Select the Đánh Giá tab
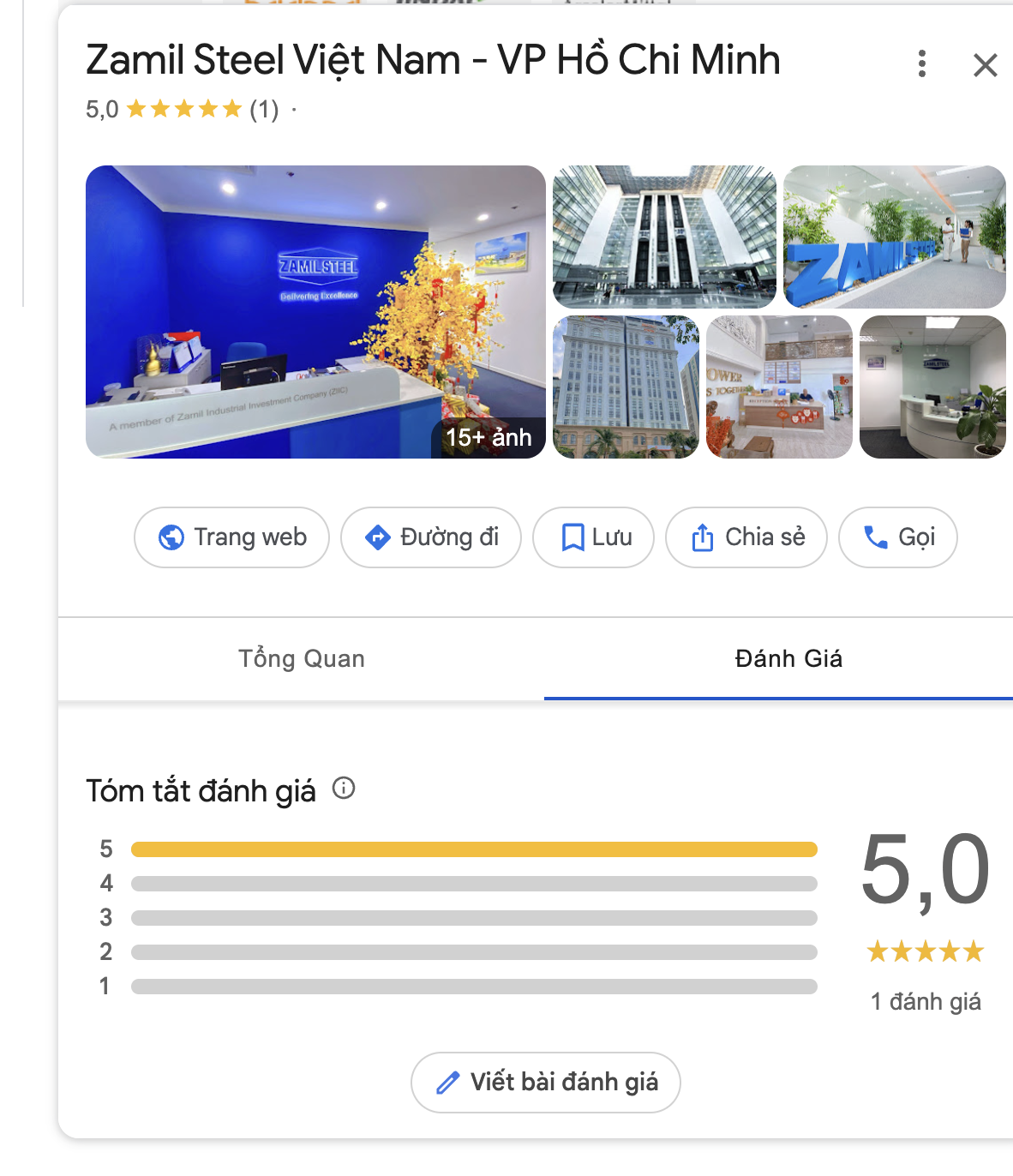Viewport: 1013px width, 1176px height. (788, 658)
